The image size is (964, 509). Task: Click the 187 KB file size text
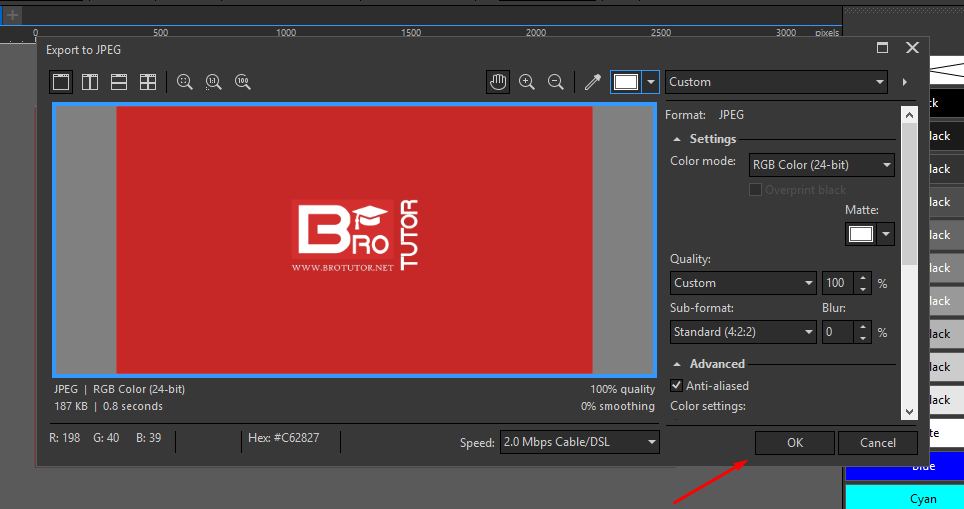pyautogui.click(x=71, y=406)
